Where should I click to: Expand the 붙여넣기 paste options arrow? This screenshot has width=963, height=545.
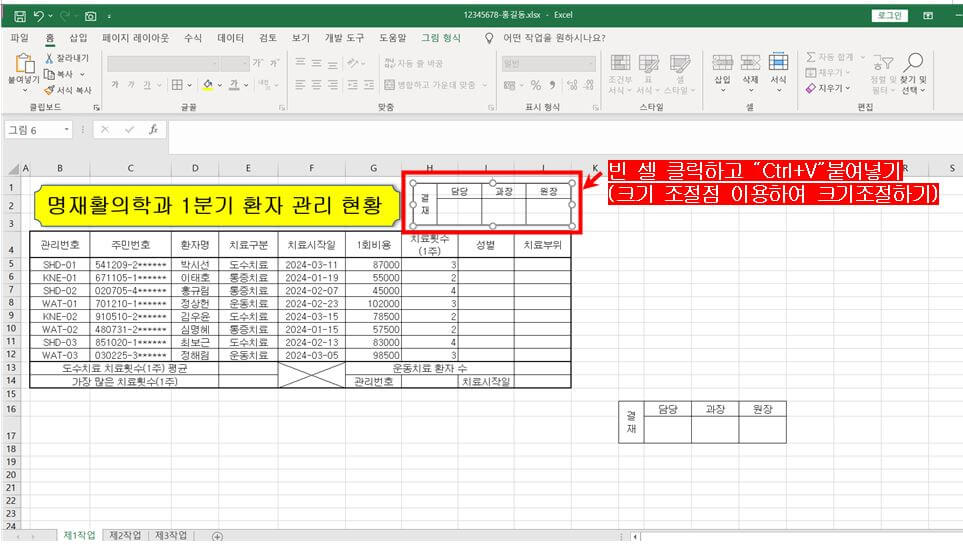25,90
